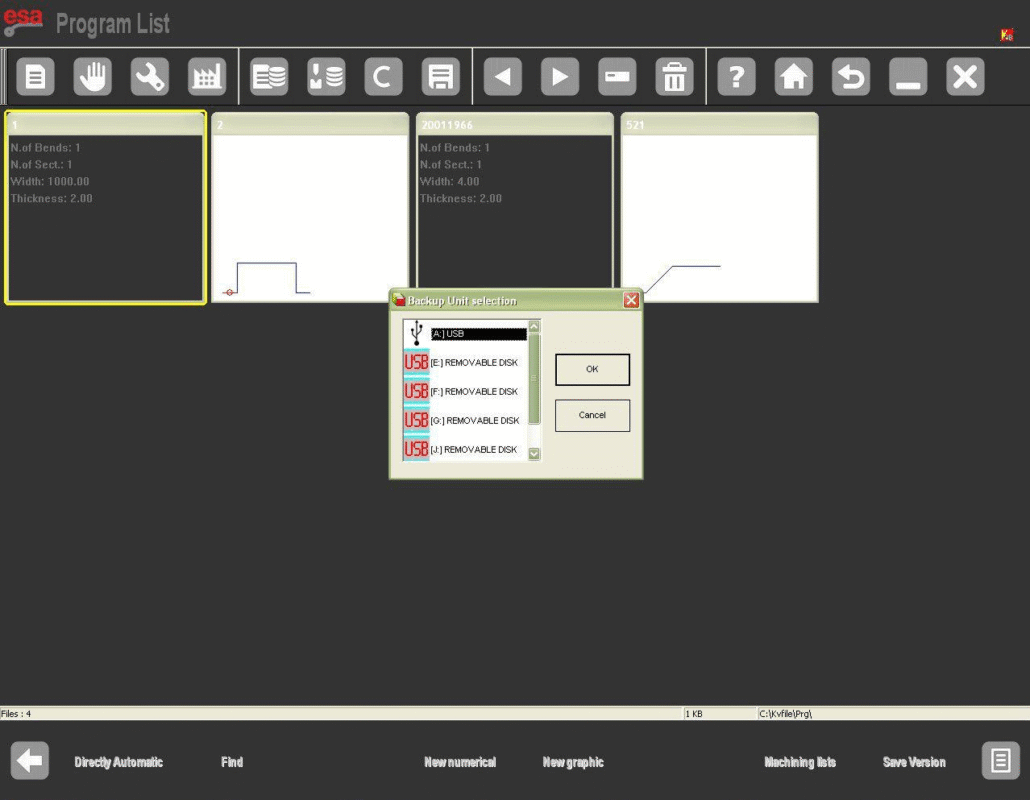The image size is (1030, 800).
Task: Open the question mark help icon
Action: click(736, 77)
